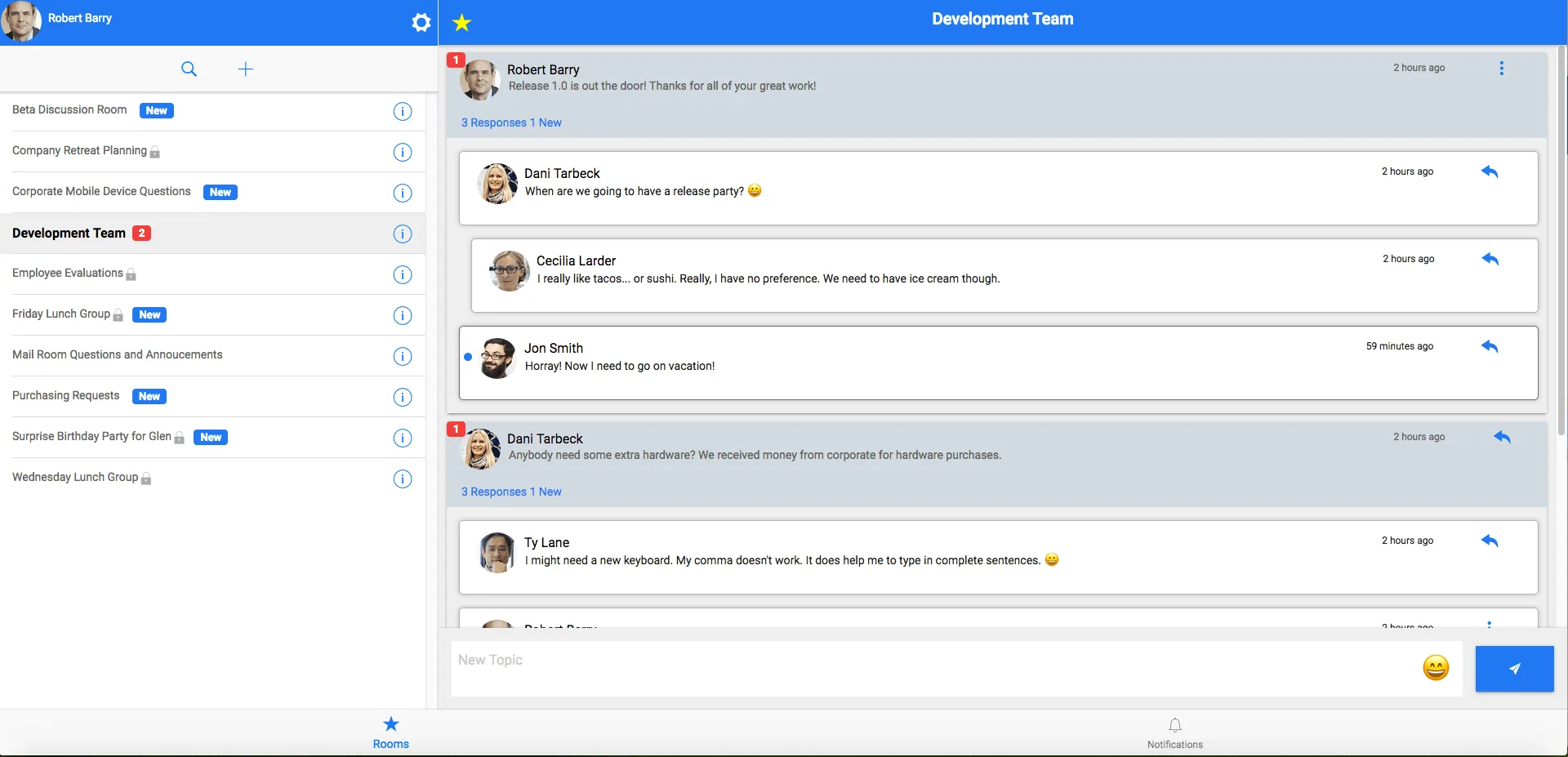
Task: Collapse 3 Responses under Dani Tarbeck's hardware topic
Action: pyautogui.click(x=511, y=492)
